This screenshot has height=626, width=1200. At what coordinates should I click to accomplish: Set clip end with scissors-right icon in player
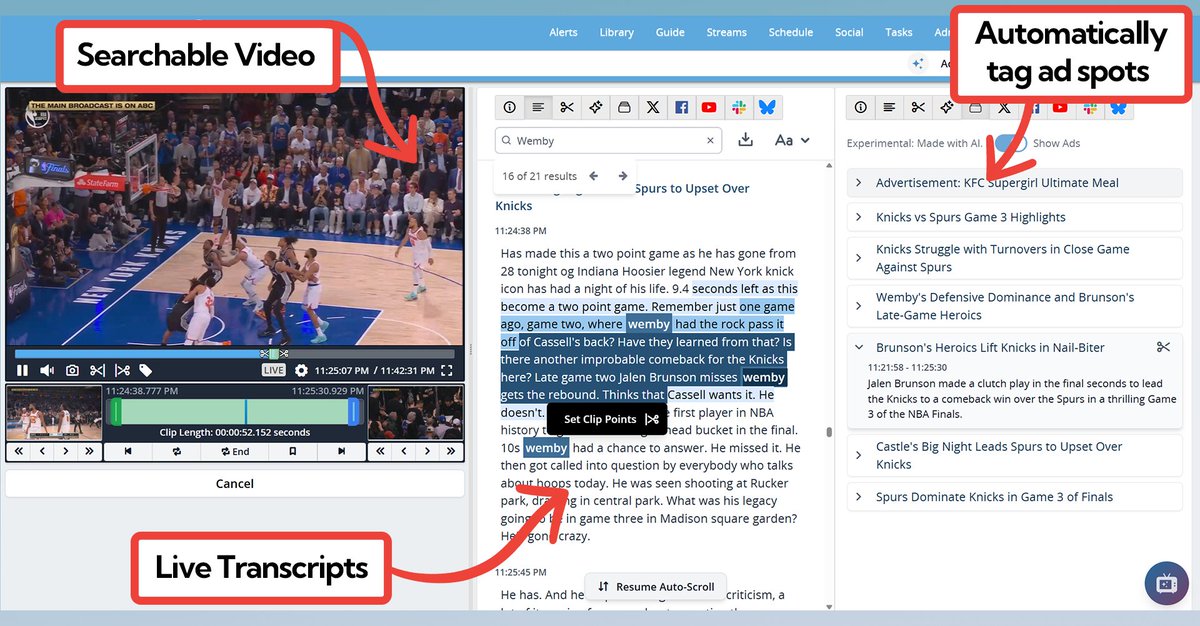[122, 370]
